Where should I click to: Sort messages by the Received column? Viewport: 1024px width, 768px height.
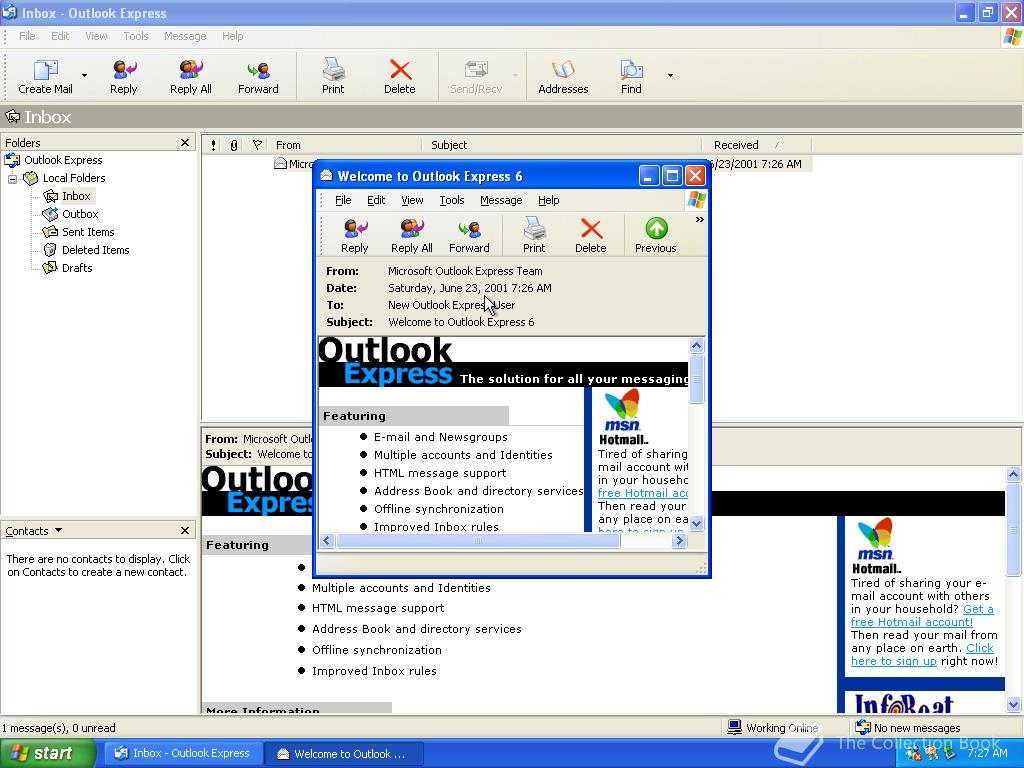[757, 145]
